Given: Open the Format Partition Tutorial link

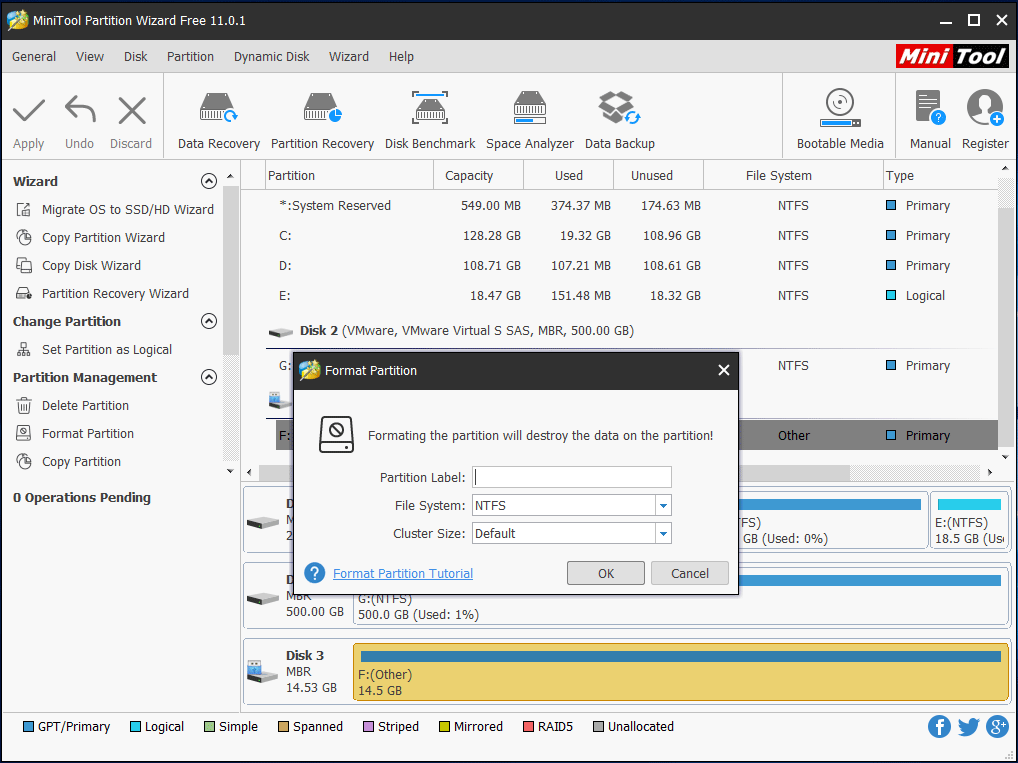Looking at the screenshot, I should pyautogui.click(x=403, y=573).
